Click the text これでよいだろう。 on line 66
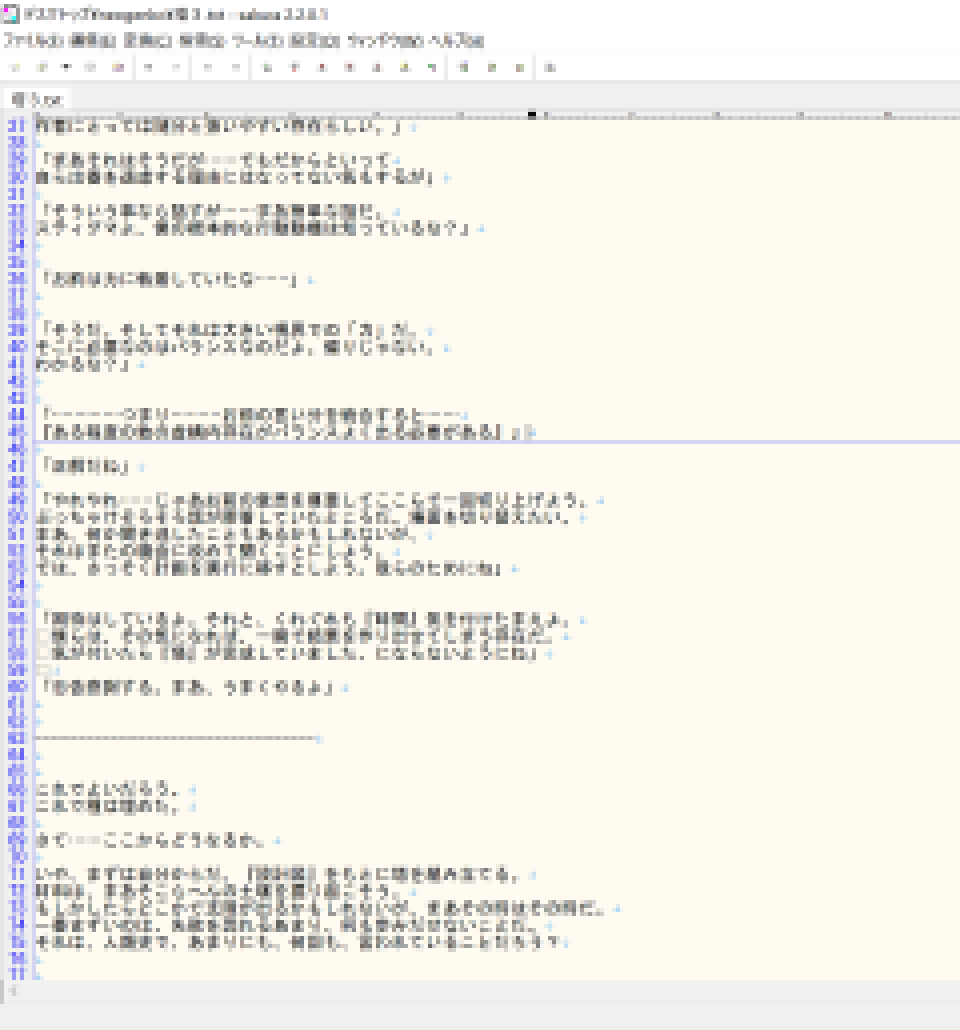This screenshot has width=960, height=1030. (x=108, y=790)
